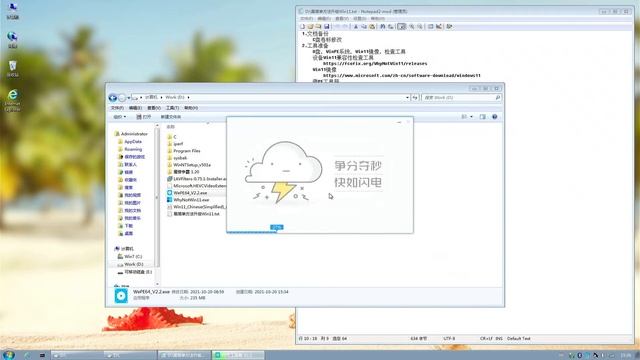Click the blue Help icon in Explorer
The width and height of the screenshot is (640, 360).
[495, 117]
